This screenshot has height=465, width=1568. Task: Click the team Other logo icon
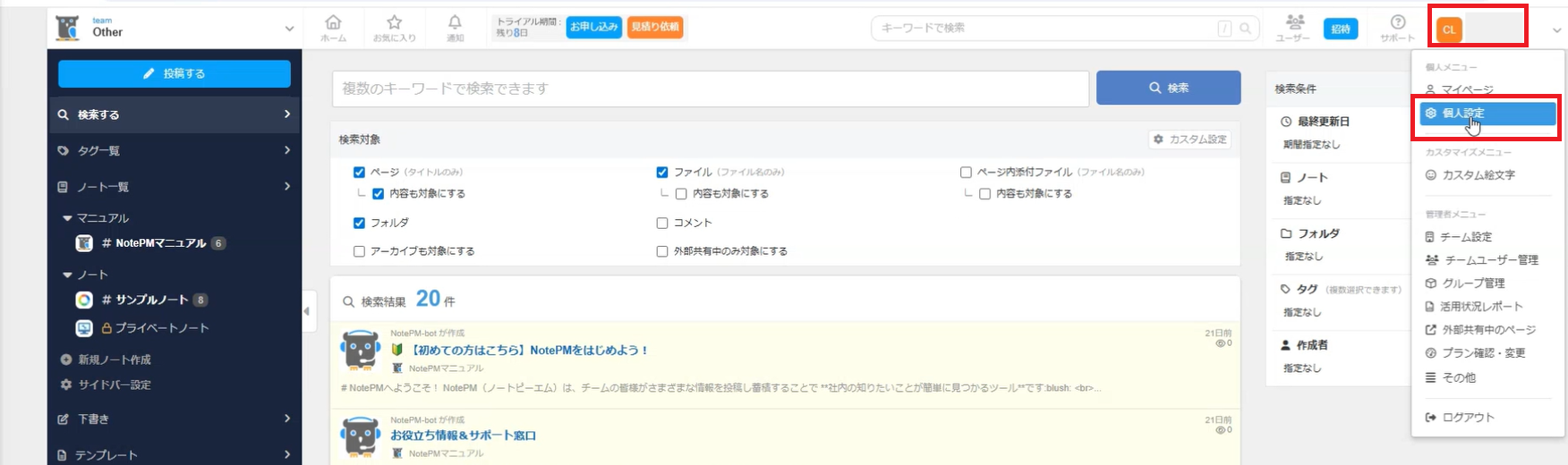[67, 28]
